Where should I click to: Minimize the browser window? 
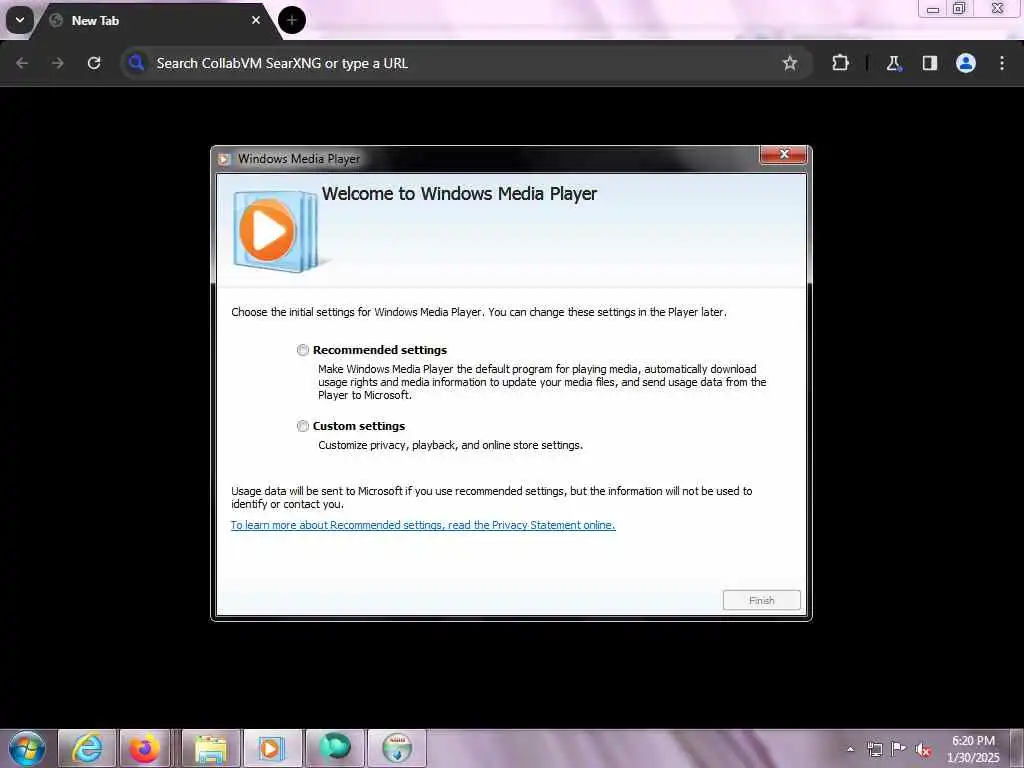(933, 9)
